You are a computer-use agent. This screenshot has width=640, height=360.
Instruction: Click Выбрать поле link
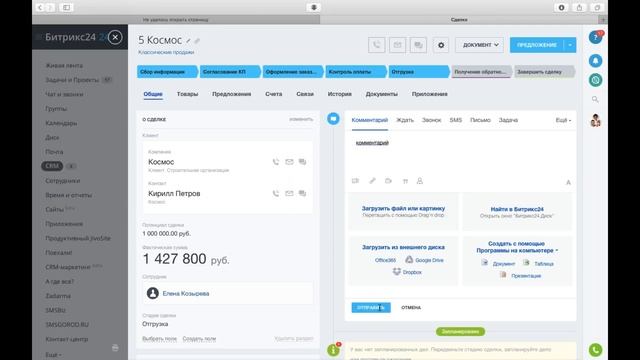(x=160, y=339)
